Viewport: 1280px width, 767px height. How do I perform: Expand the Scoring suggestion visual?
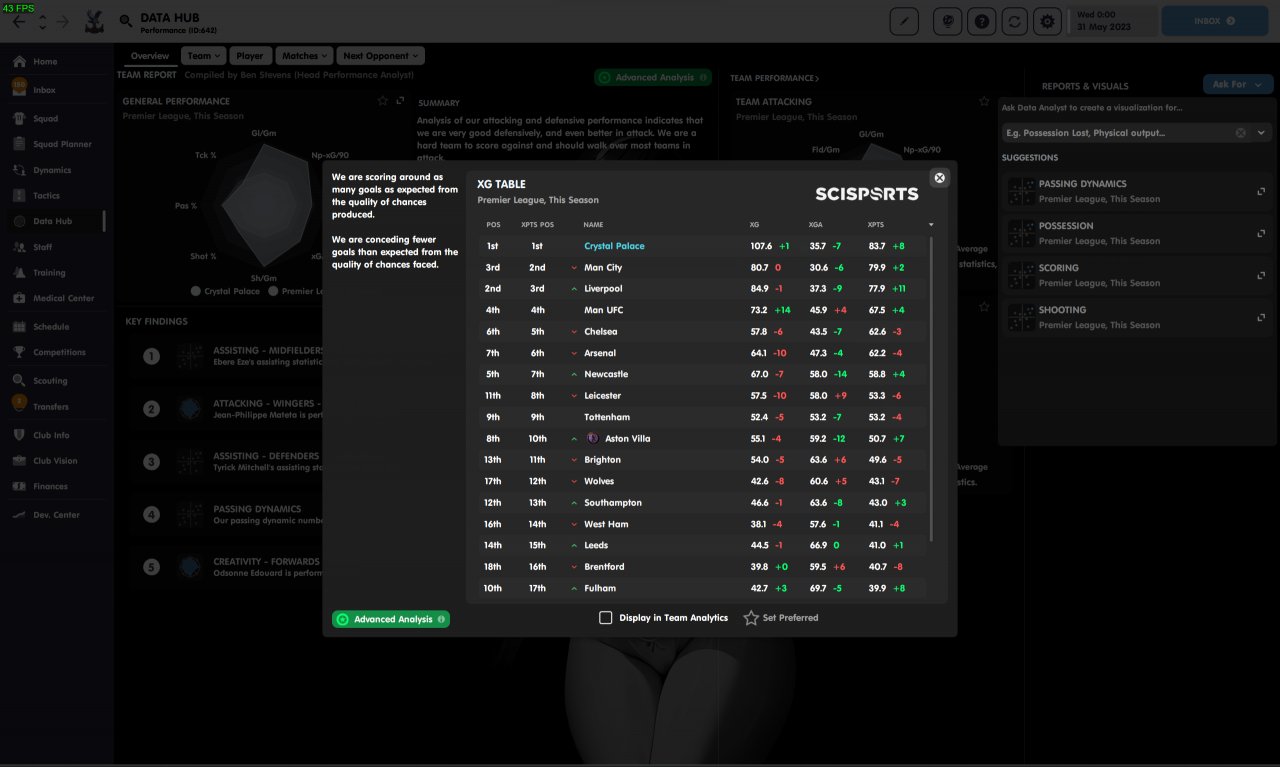[1261, 275]
